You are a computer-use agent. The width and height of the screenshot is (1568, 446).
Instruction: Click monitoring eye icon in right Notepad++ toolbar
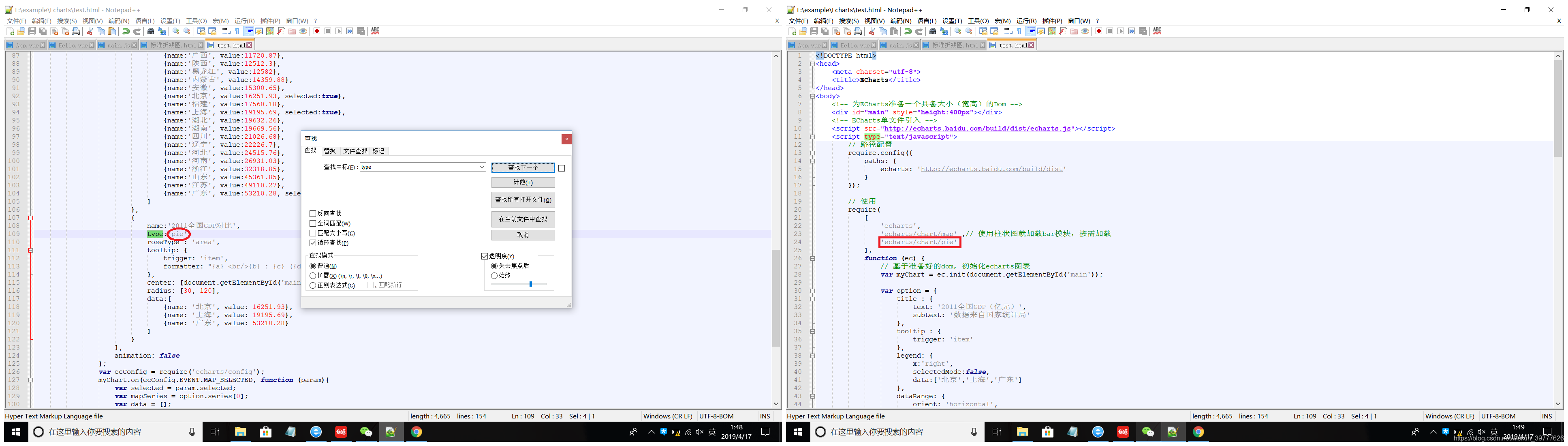[x=1086, y=31]
